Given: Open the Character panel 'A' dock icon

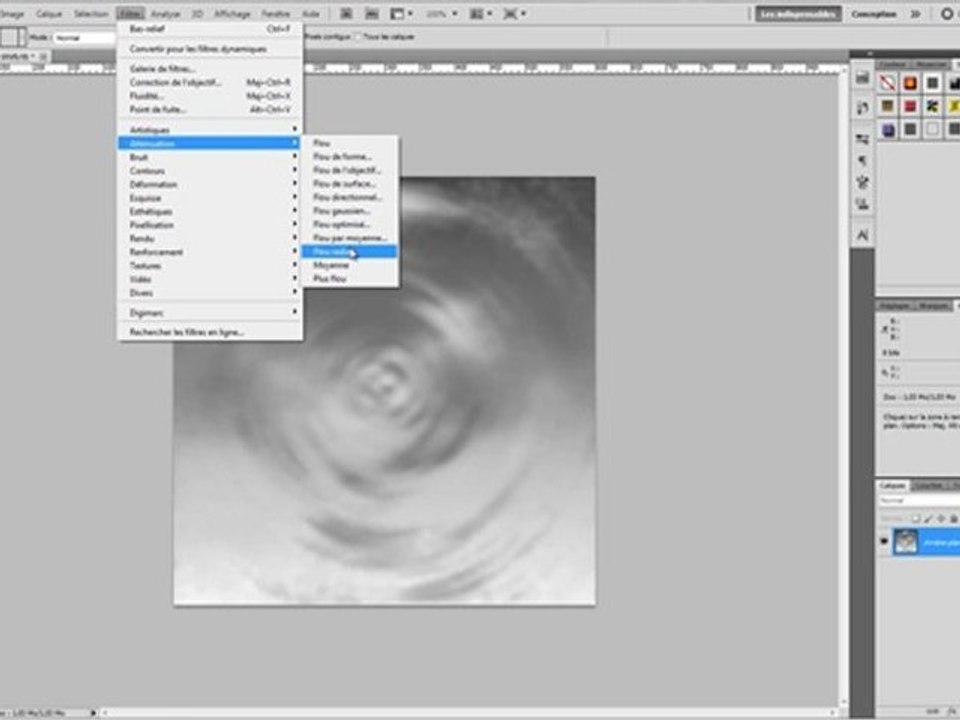Looking at the screenshot, I should [862, 235].
